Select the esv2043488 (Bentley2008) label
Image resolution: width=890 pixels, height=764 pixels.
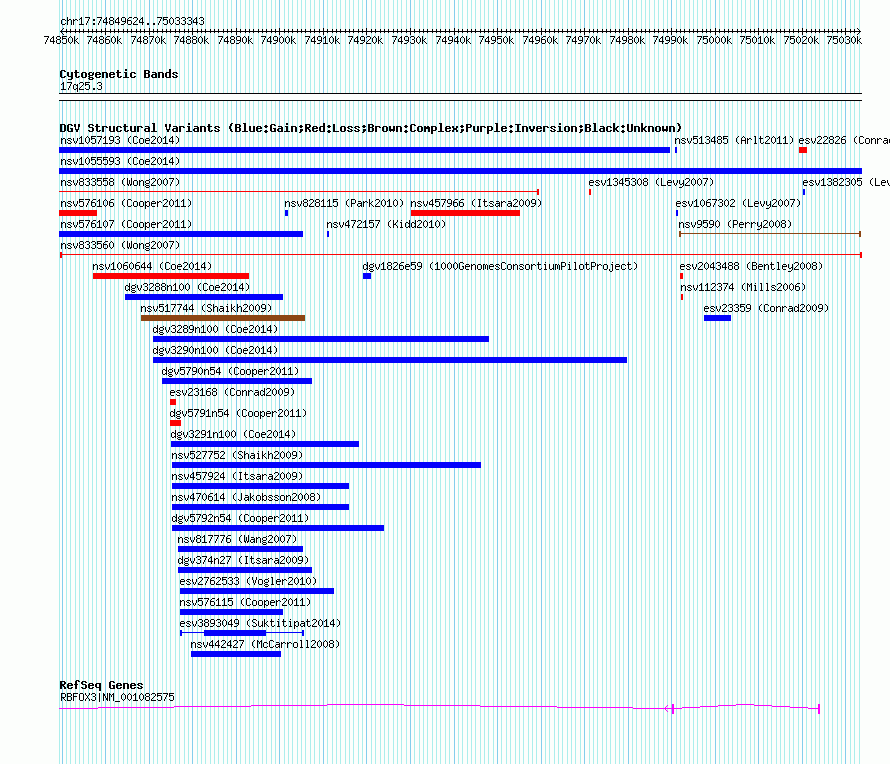[x=751, y=266]
